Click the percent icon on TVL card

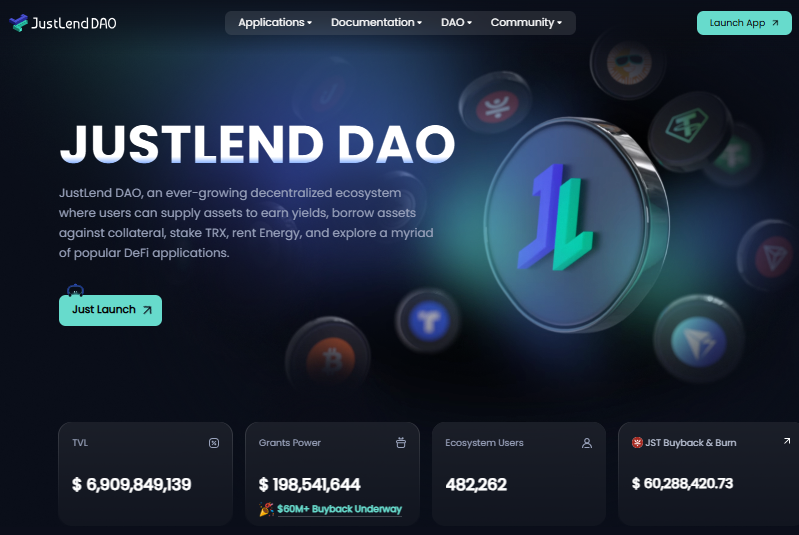pos(214,443)
